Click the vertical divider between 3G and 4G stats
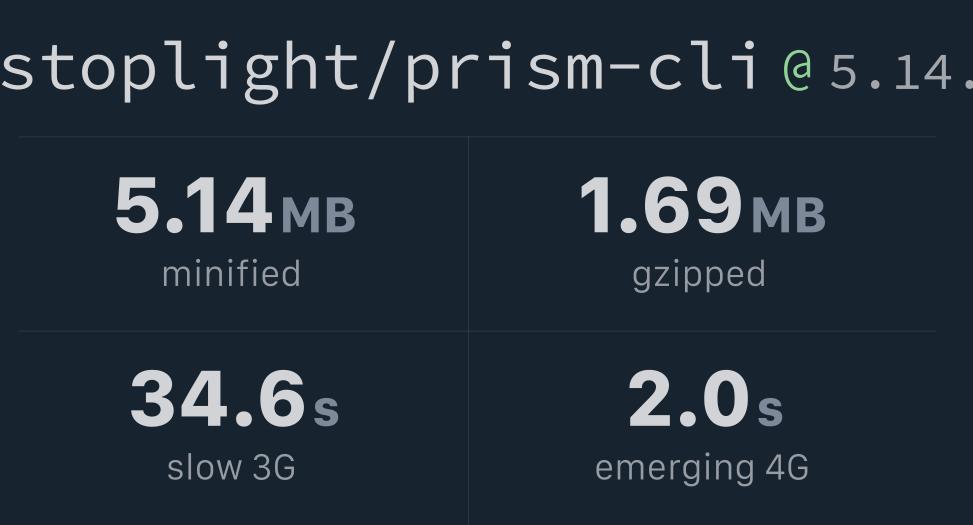 pos(468,428)
